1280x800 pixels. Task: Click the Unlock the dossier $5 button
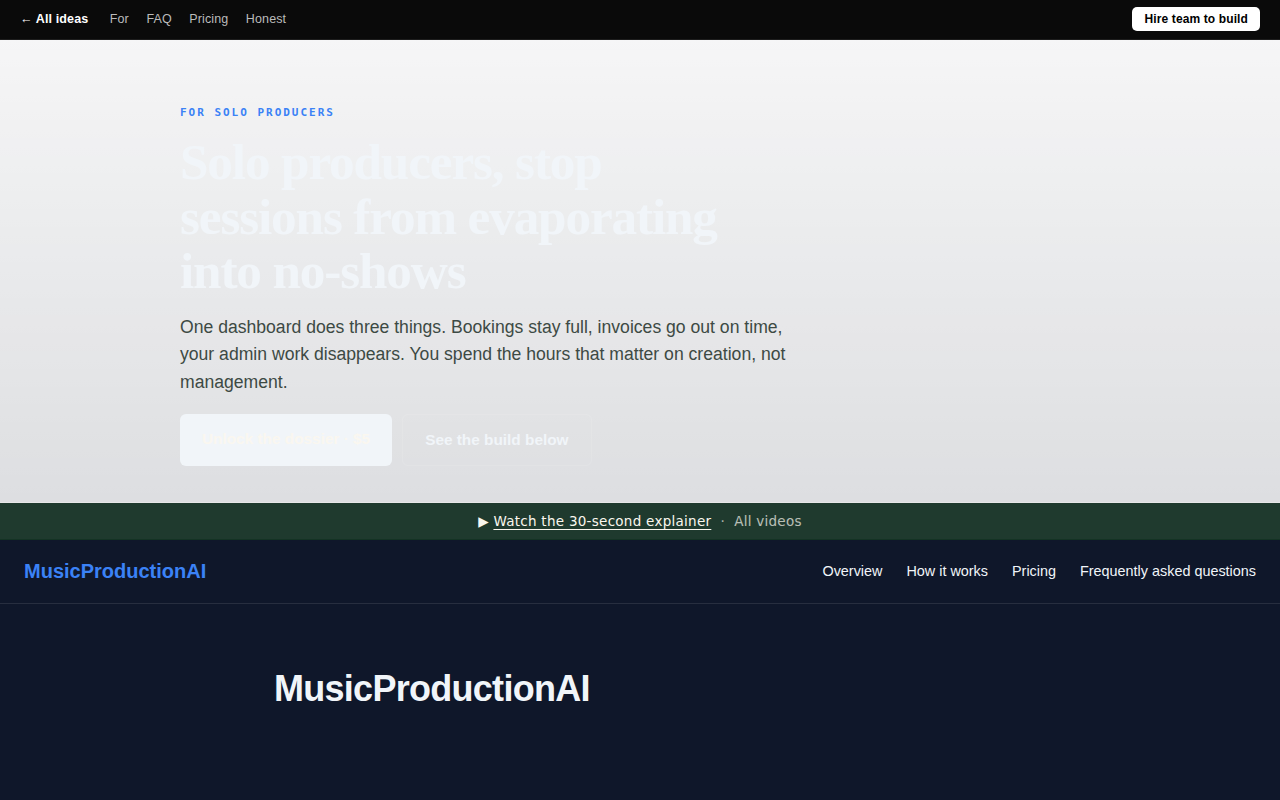coord(286,440)
